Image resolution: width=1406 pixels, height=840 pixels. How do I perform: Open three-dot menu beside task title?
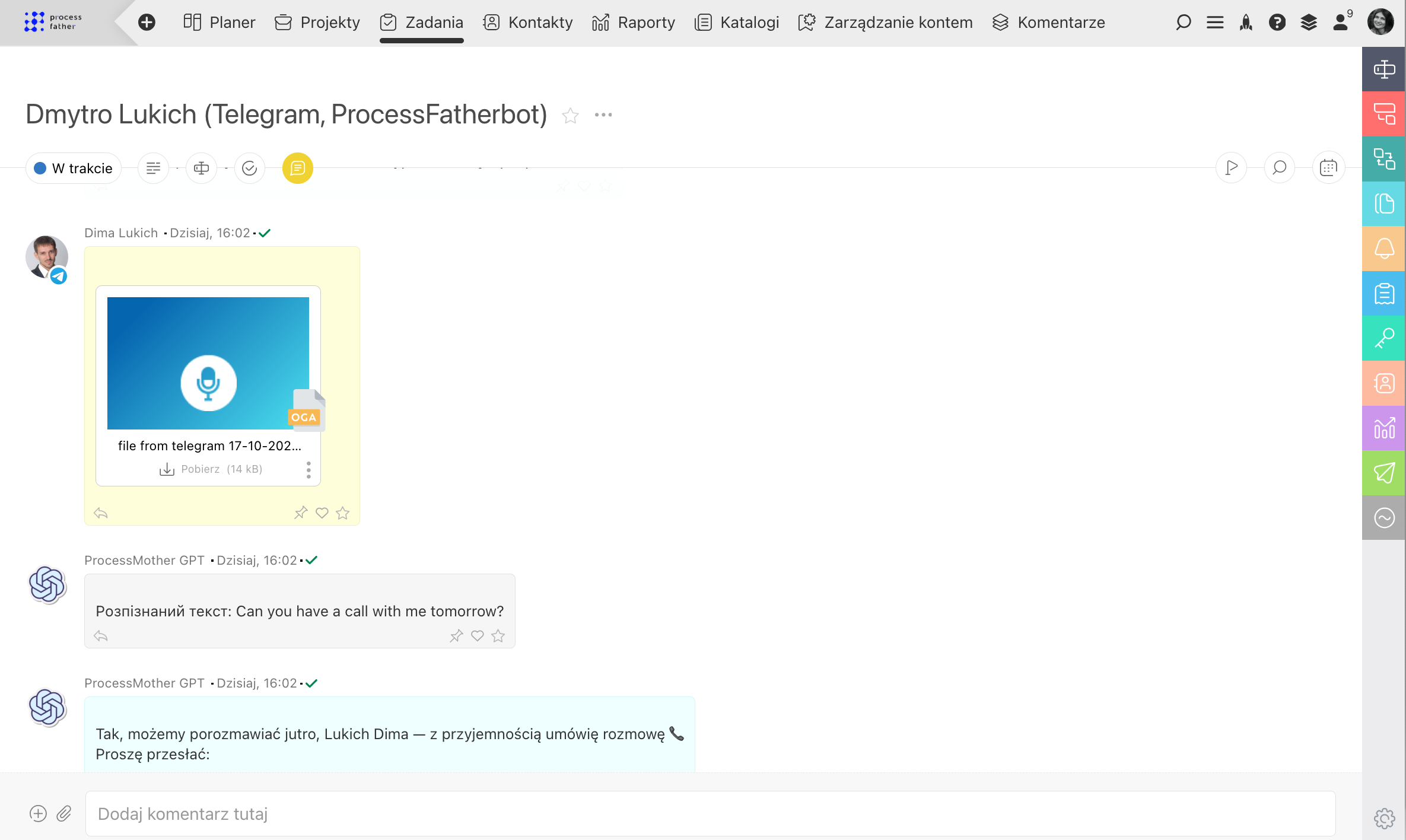(603, 115)
